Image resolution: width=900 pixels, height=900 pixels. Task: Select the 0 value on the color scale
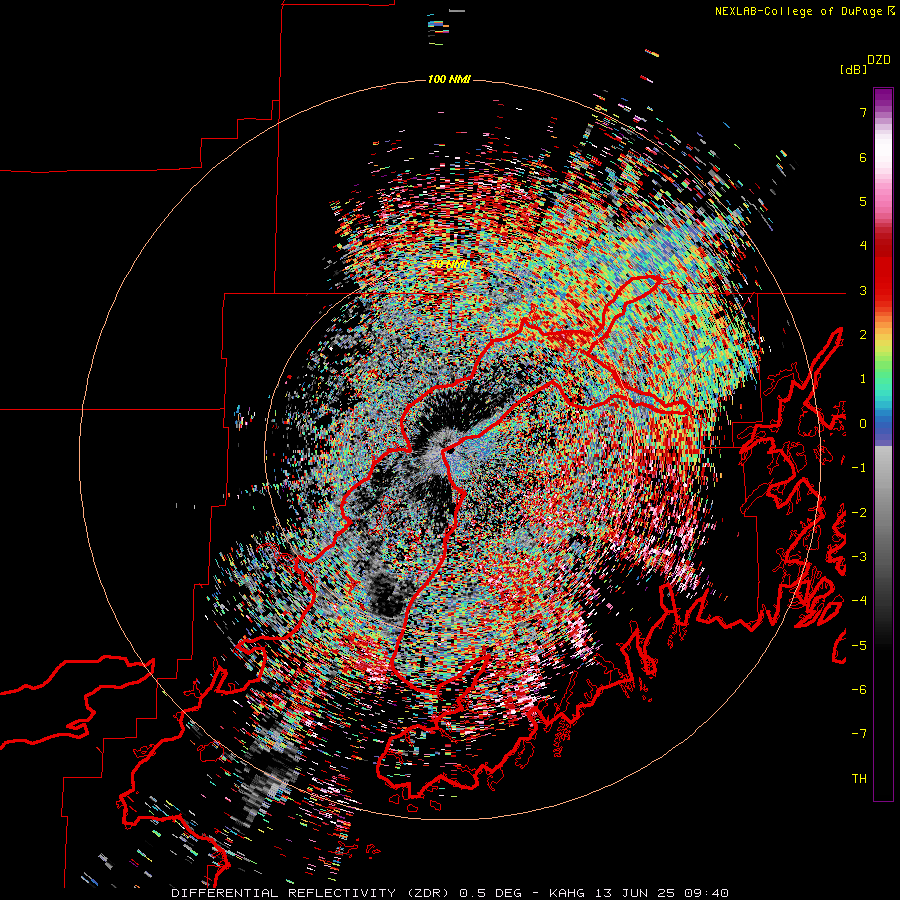[x=863, y=424]
